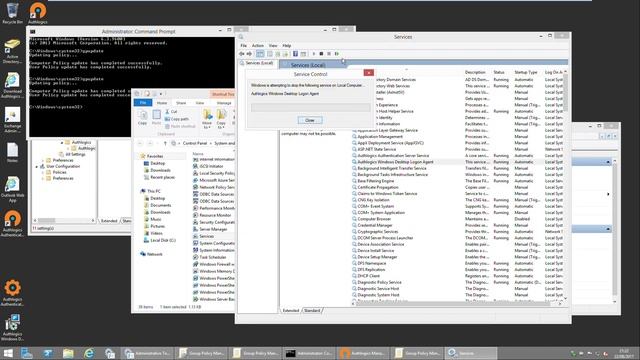The height and width of the screenshot is (360, 640).
Task: Click the blue Help icon in Services toolbar
Action: (295, 54)
